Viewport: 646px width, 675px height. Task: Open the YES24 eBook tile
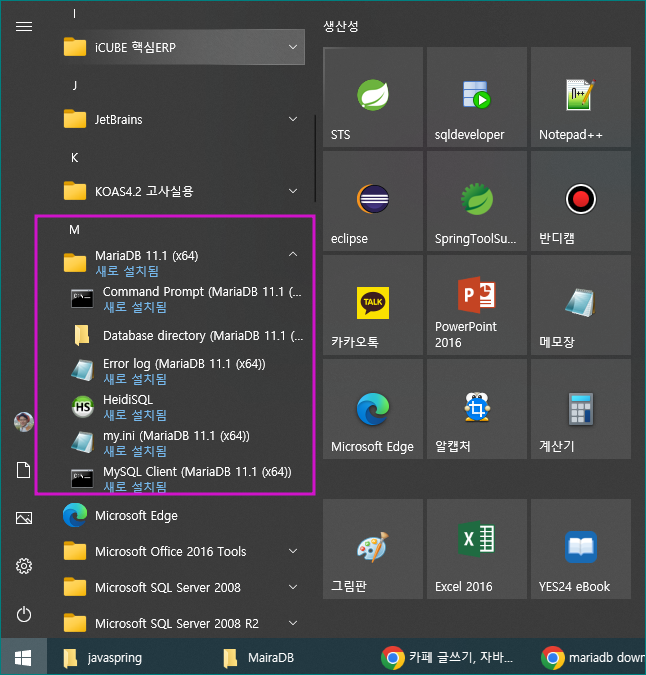[x=581, y=549]
